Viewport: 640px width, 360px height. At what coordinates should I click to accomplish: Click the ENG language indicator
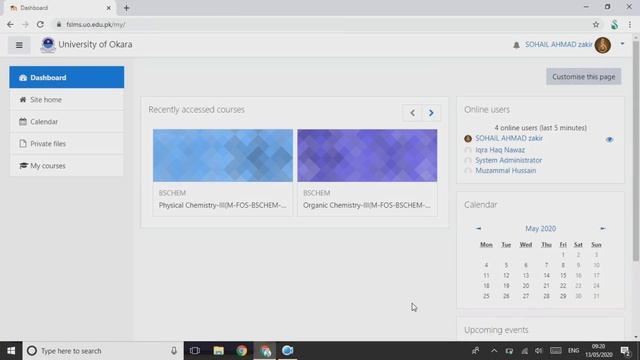point(573,351)
